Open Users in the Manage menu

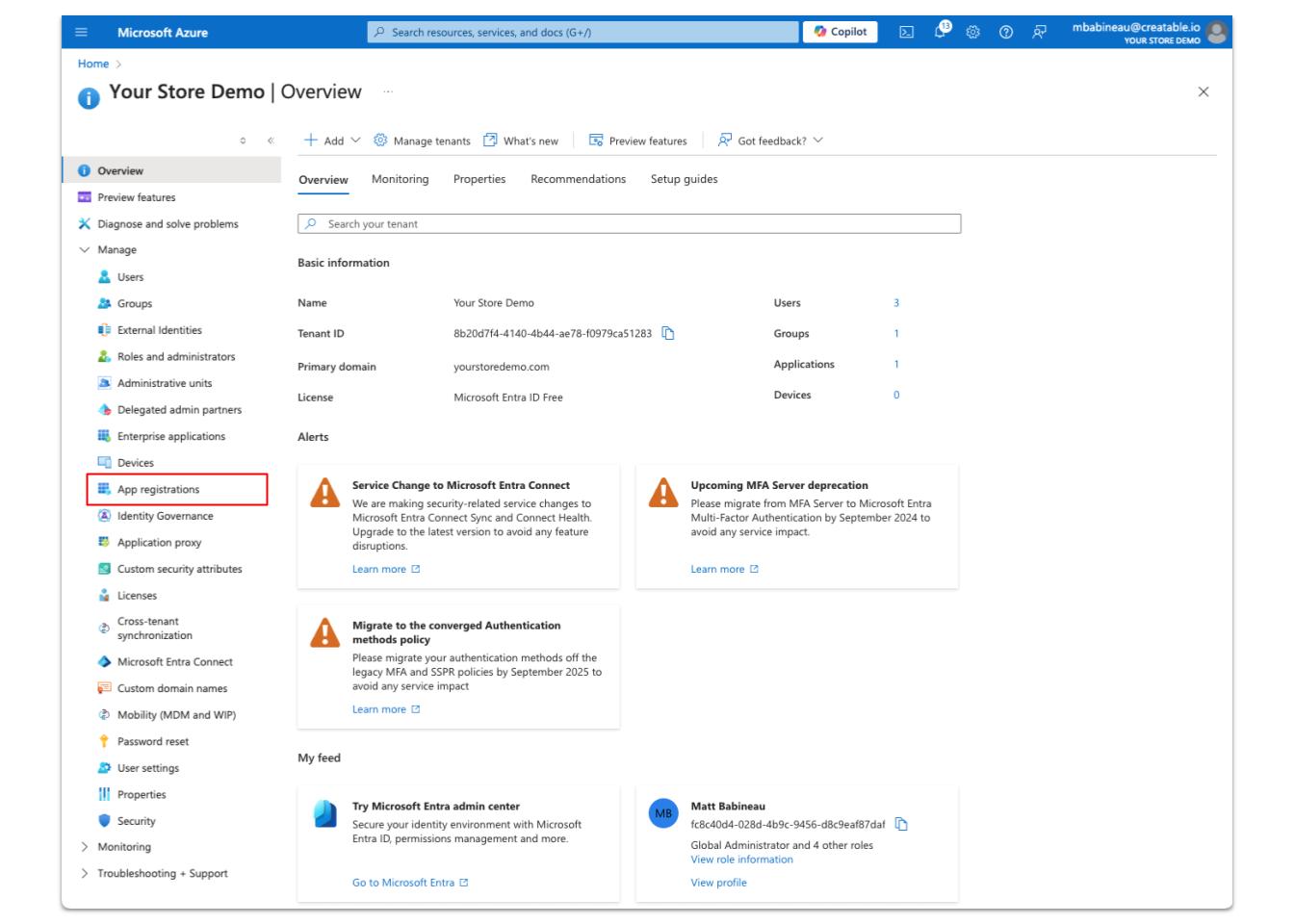pos(131,277)
